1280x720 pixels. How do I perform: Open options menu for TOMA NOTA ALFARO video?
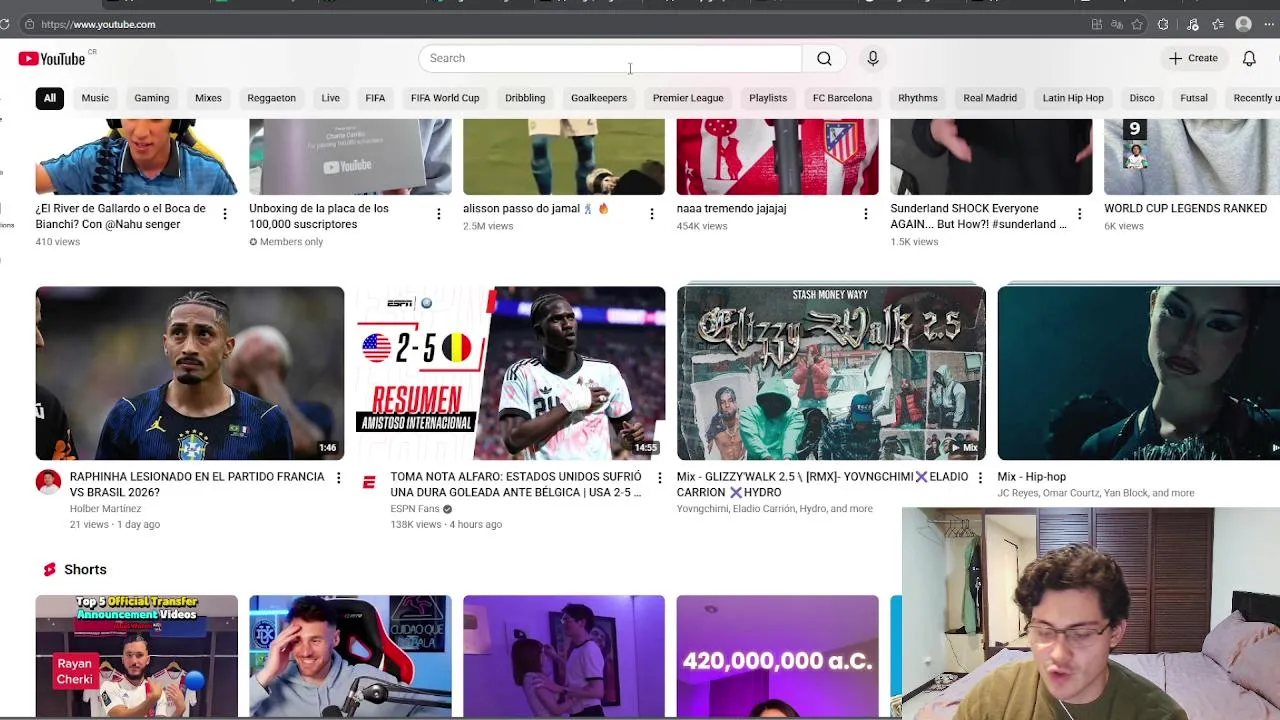[x=659, y=478]
